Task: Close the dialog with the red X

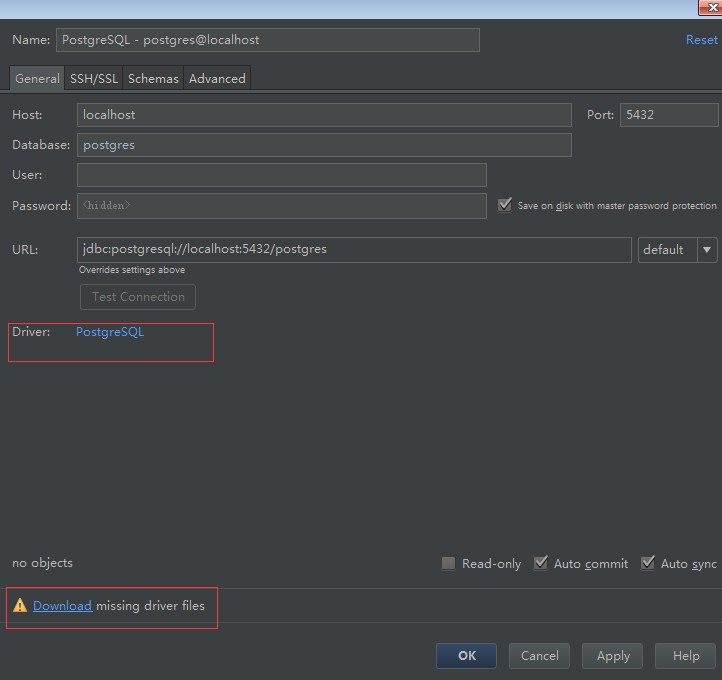Action: 710,7
